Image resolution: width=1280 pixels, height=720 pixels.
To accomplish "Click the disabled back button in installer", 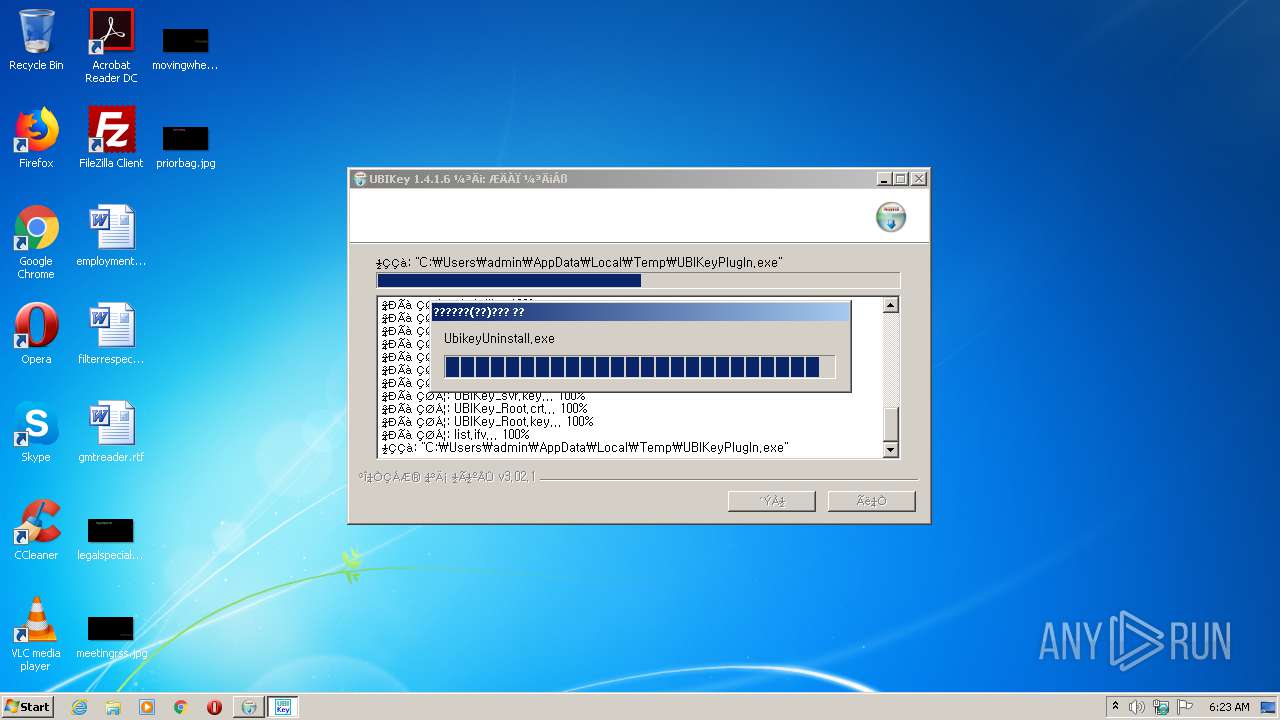I will point(772,501).
